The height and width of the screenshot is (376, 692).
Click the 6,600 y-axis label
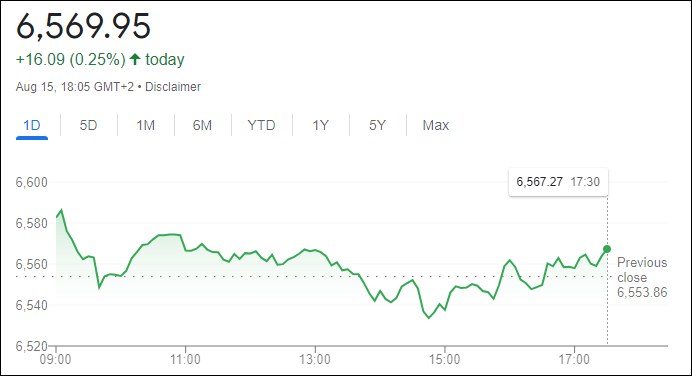[32, 182]
